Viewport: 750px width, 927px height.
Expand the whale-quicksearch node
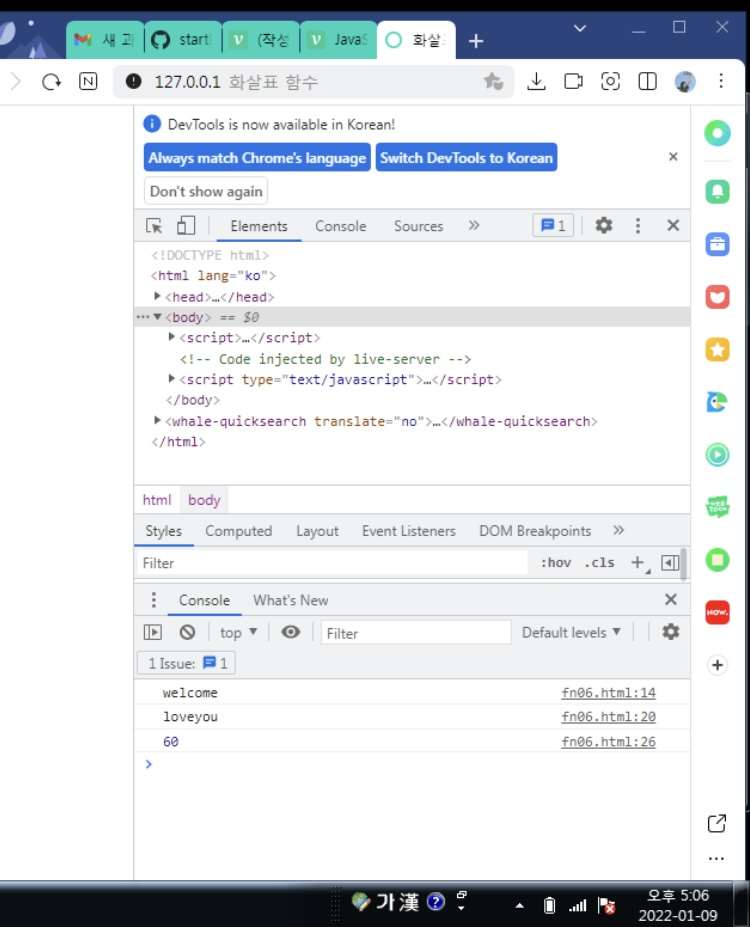[157, 420]
